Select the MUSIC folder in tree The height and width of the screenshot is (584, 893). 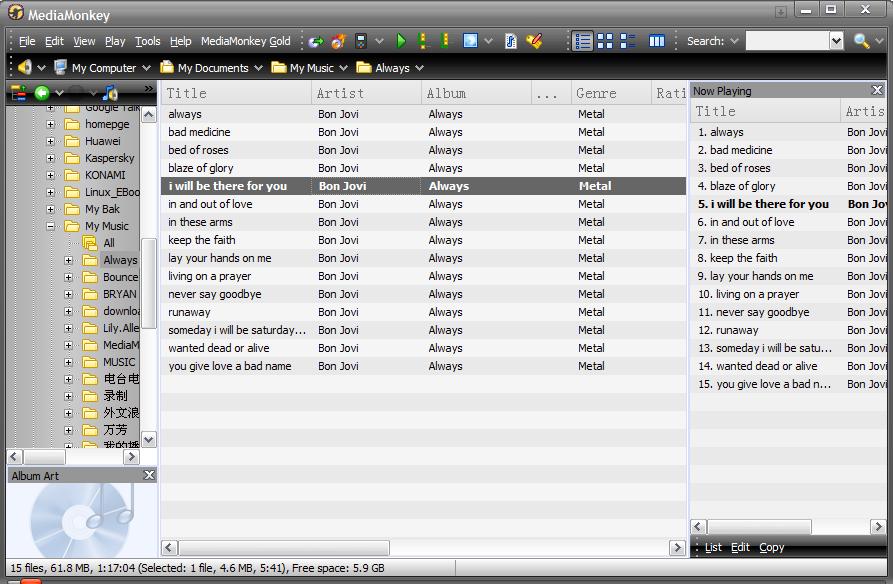pos(119,362)
